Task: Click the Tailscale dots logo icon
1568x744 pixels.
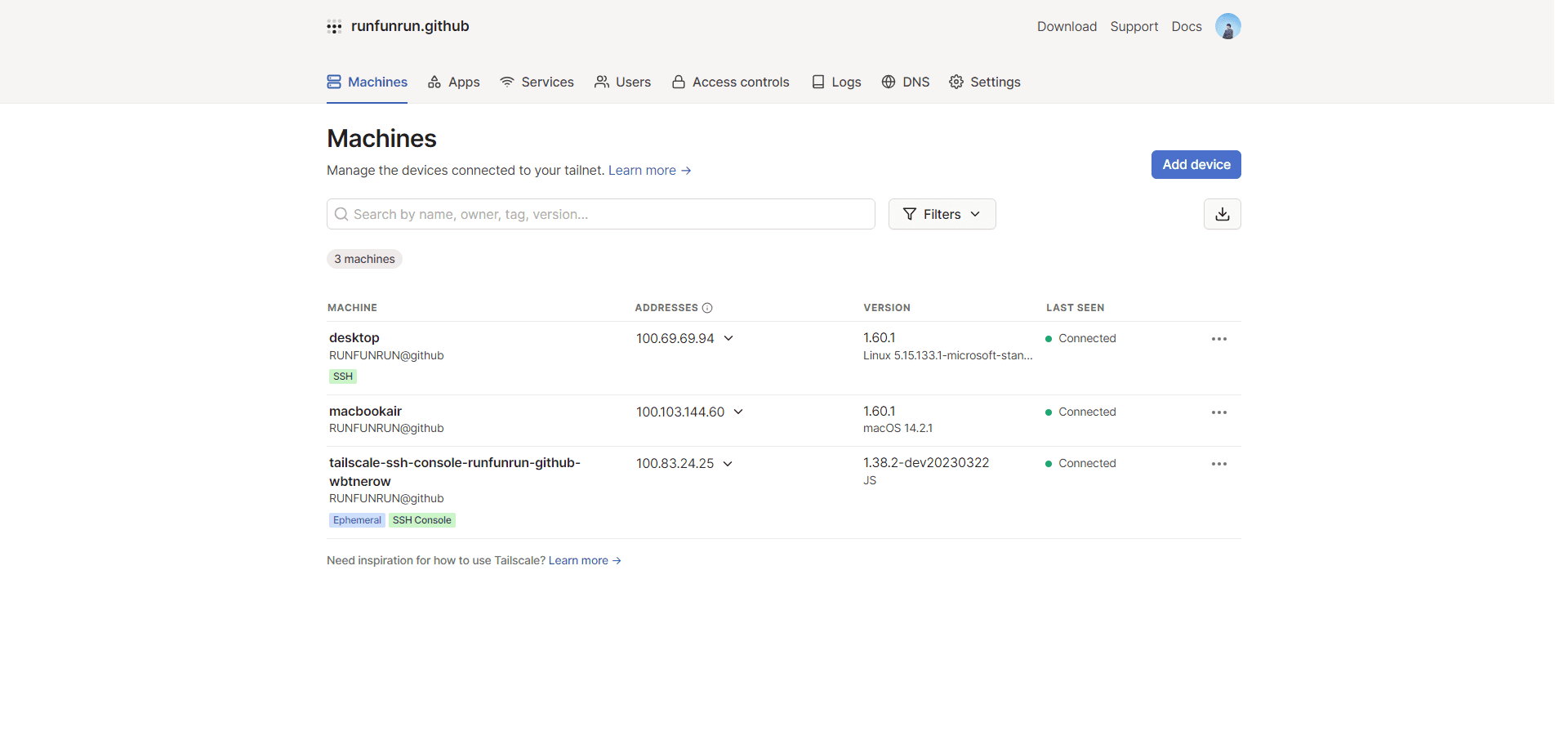Action: coord(334,27)
